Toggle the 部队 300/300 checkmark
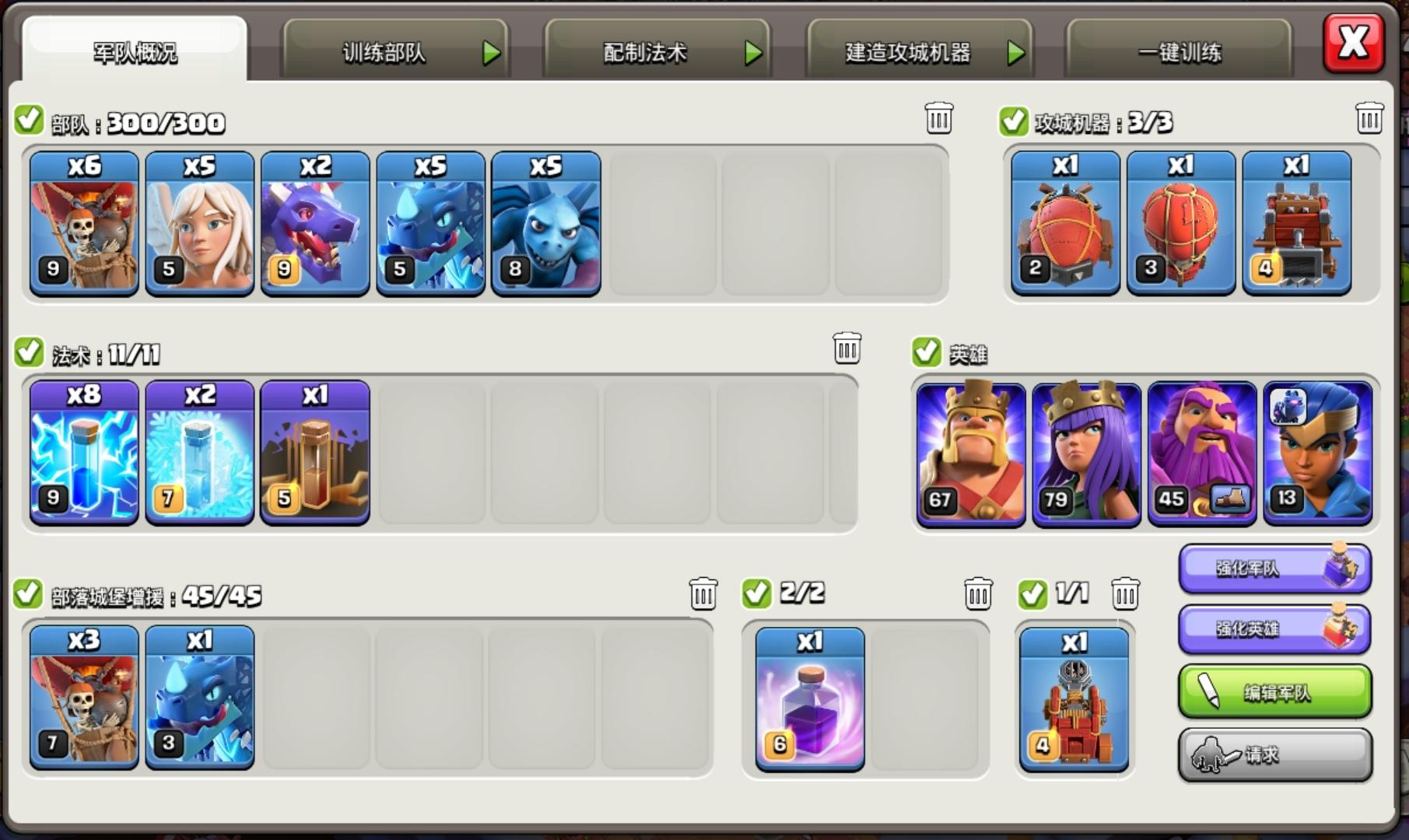This screenshot has height=840, width=1409. point(29,119)
